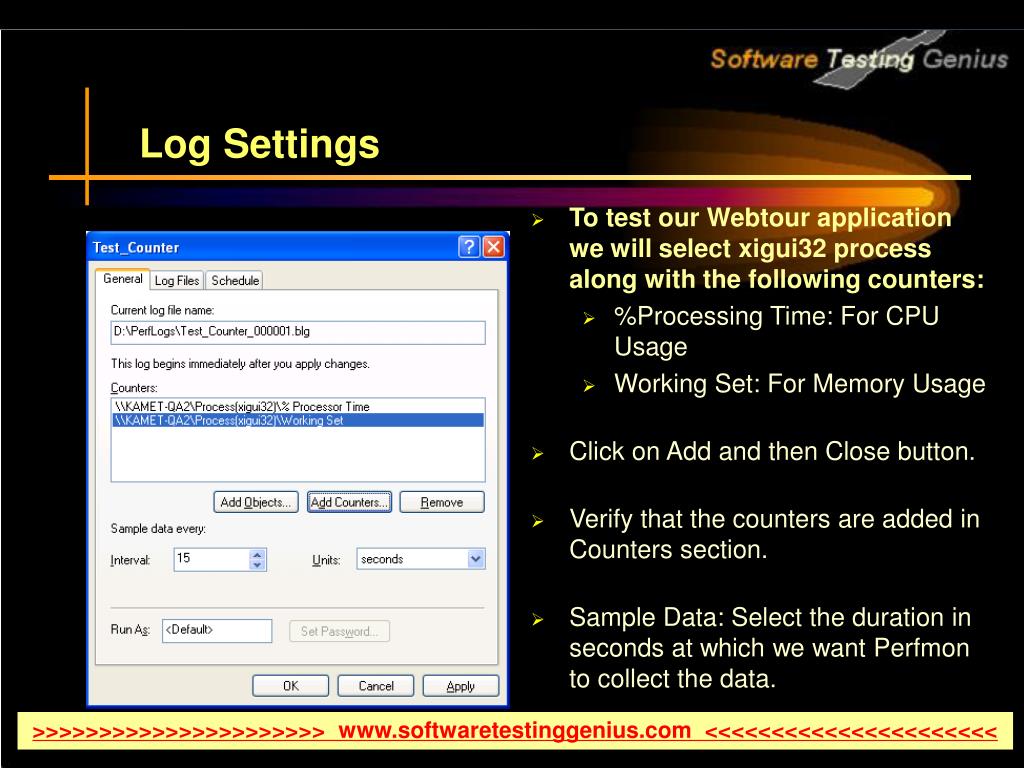
Task: Click the Set Password... button
Action: pyautogui.click(x=340, y=632)
